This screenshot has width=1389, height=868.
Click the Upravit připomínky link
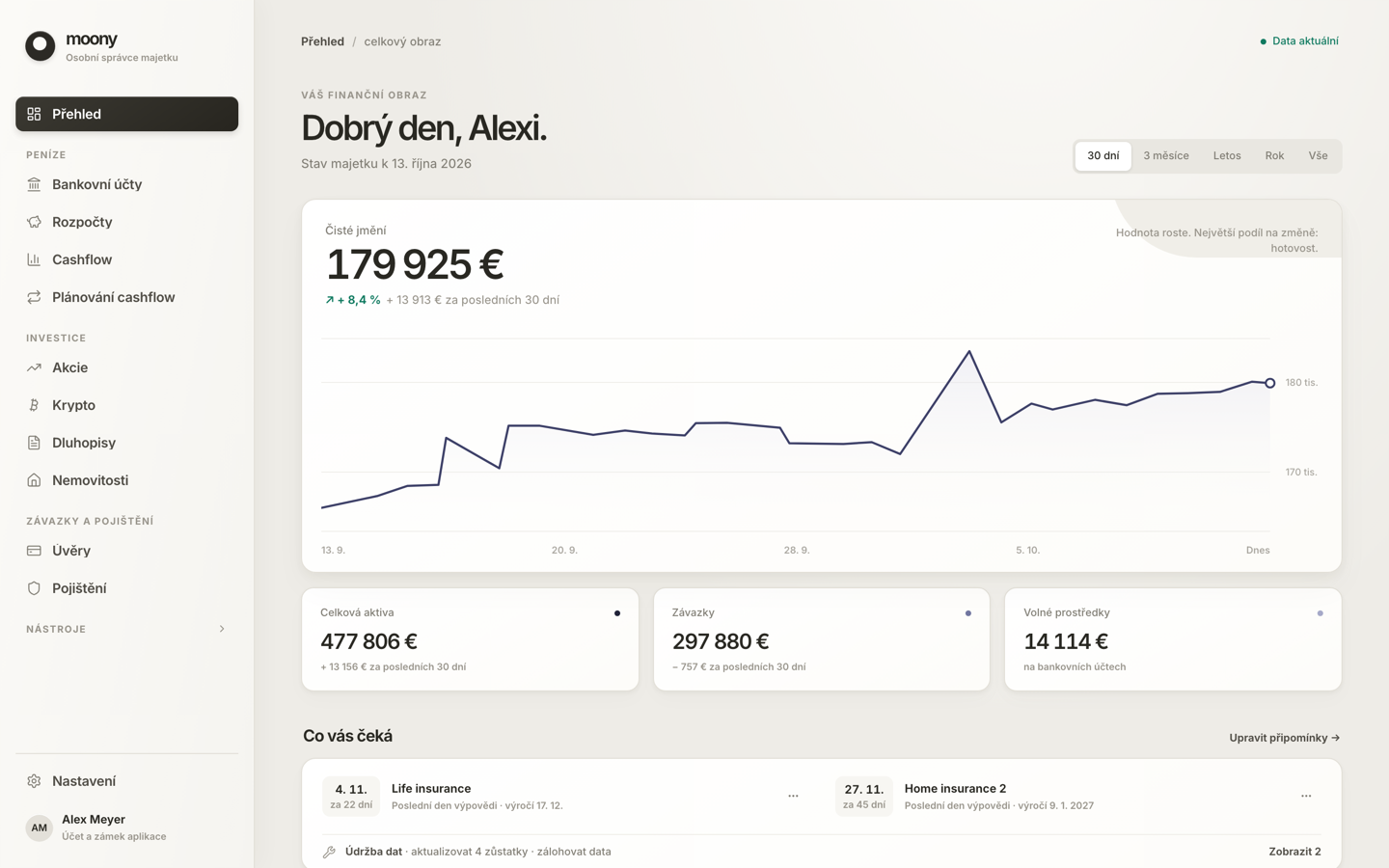point(1285,738)
